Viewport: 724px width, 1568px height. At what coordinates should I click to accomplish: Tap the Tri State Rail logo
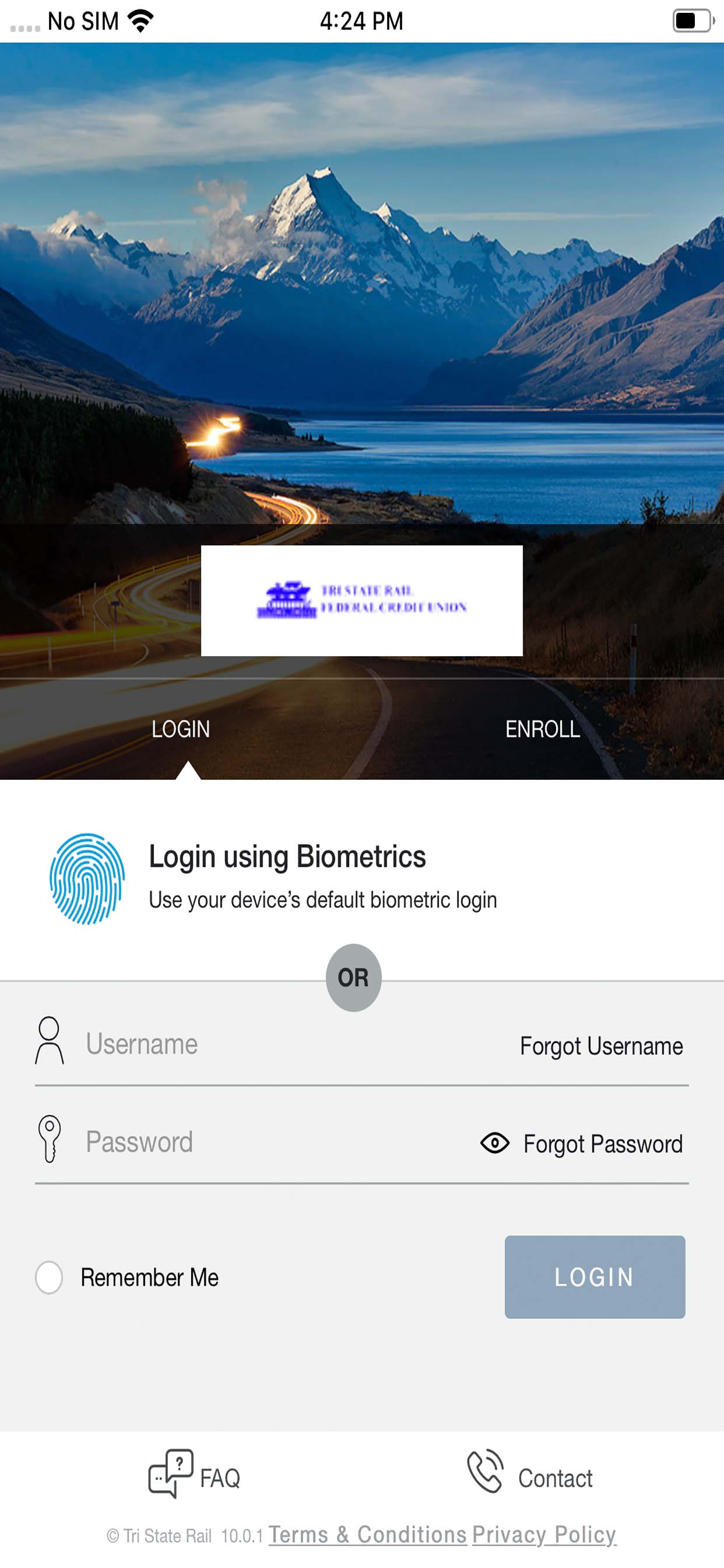tap(361, 600)
